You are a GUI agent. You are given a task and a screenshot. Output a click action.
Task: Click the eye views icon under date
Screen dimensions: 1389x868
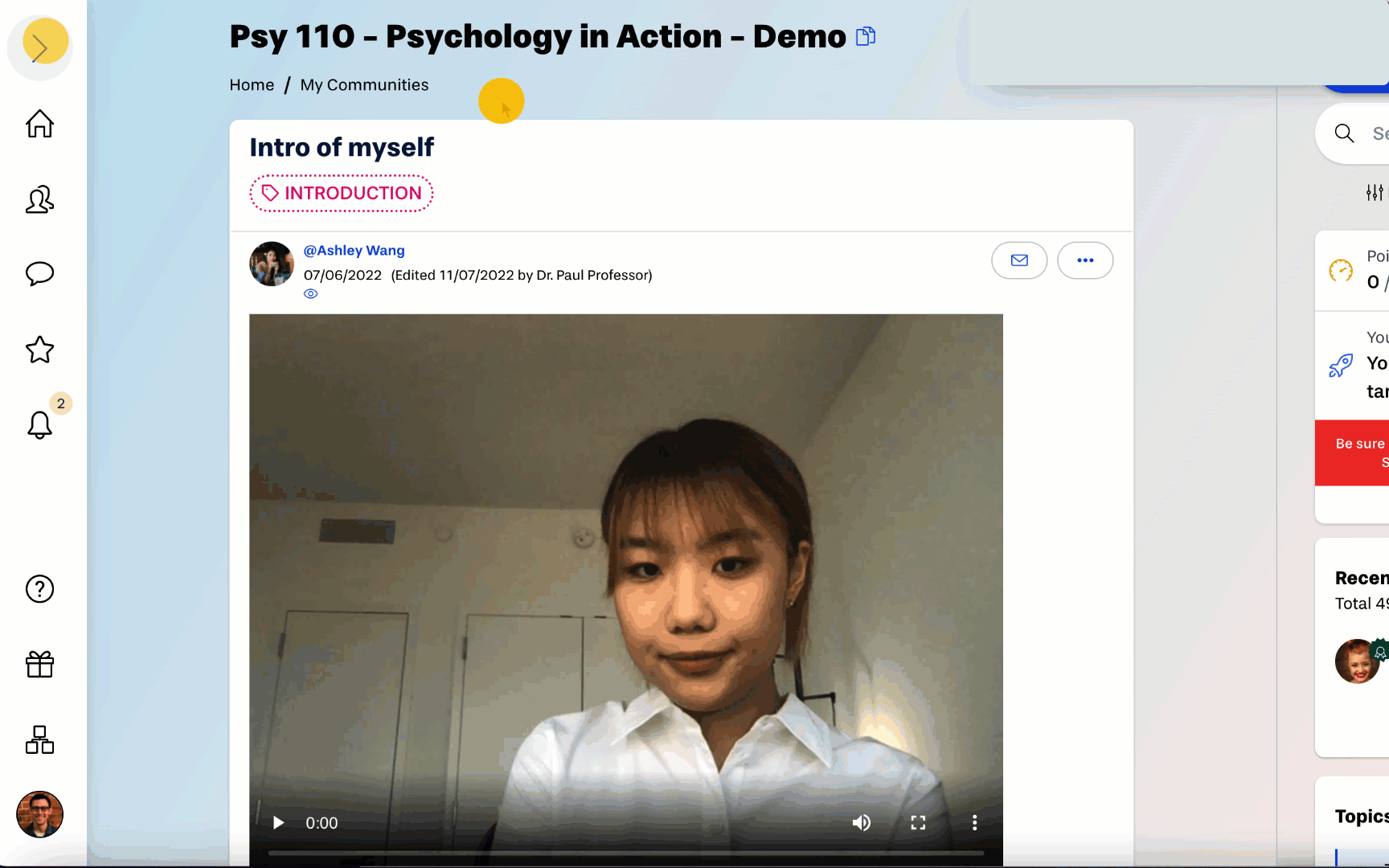coord(311,294)
